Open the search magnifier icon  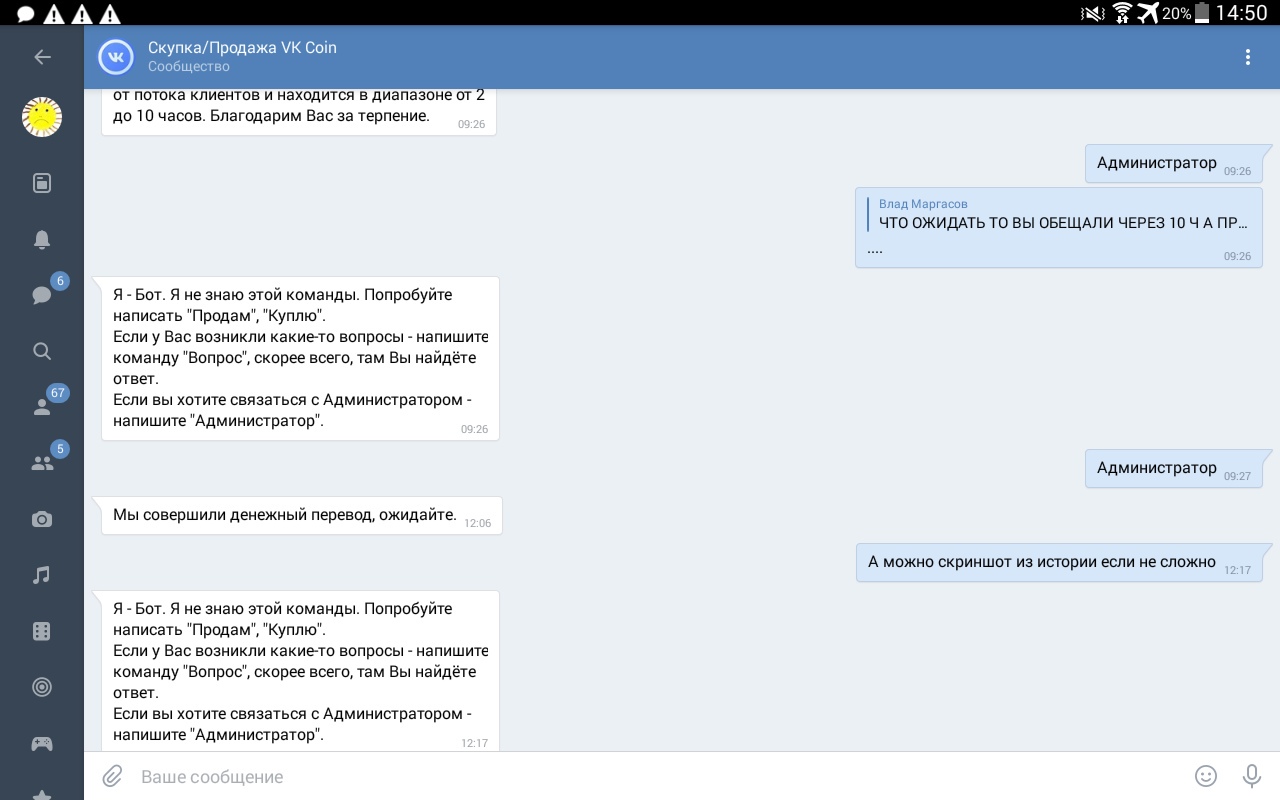click(42, 351)
